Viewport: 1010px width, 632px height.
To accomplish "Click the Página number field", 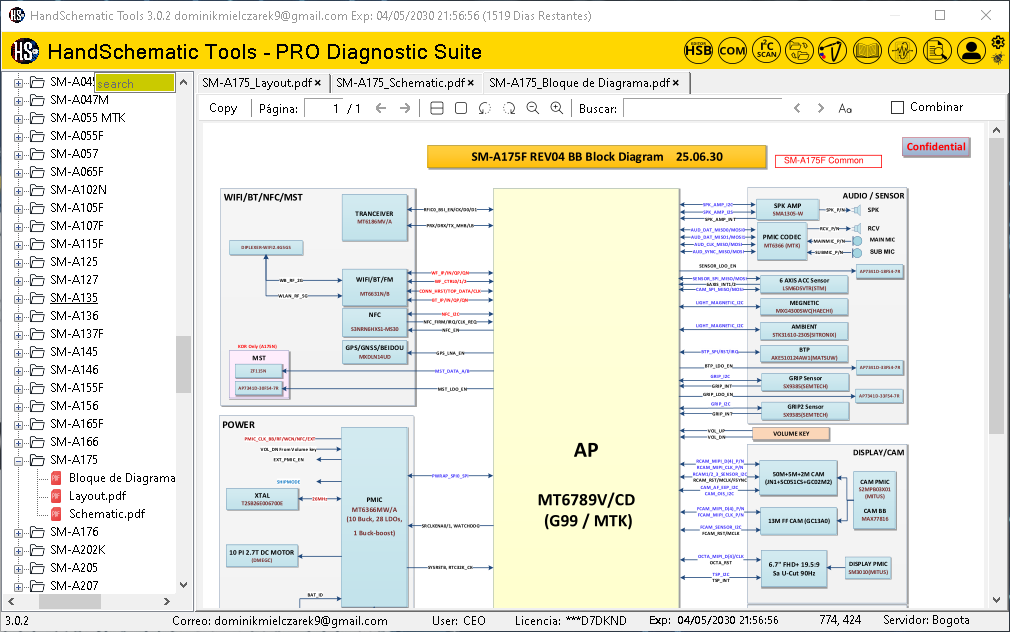I will (x=324, y=108).
